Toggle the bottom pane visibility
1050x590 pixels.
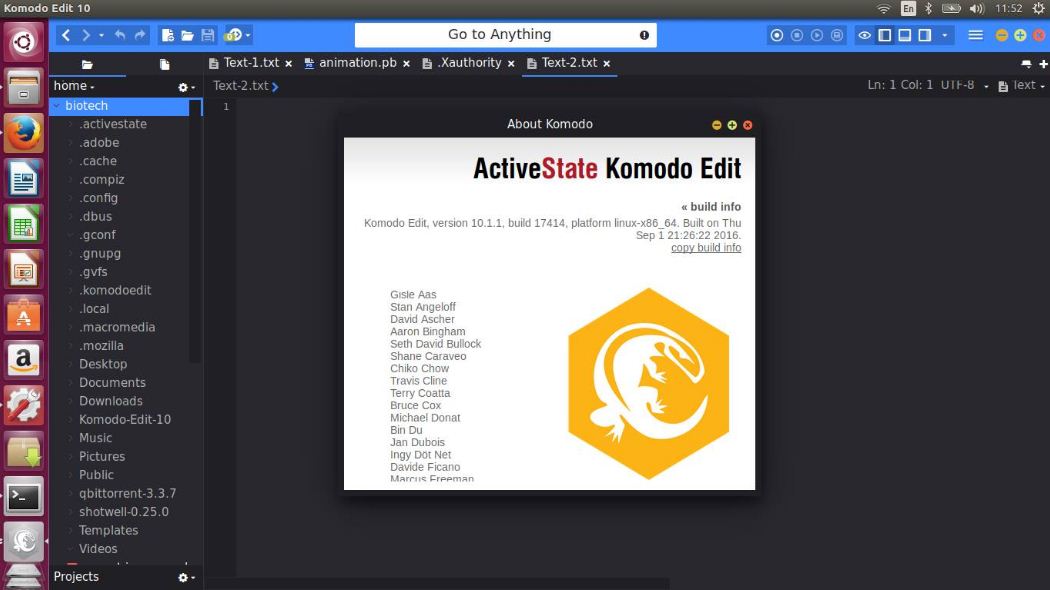tap(905, 35)
